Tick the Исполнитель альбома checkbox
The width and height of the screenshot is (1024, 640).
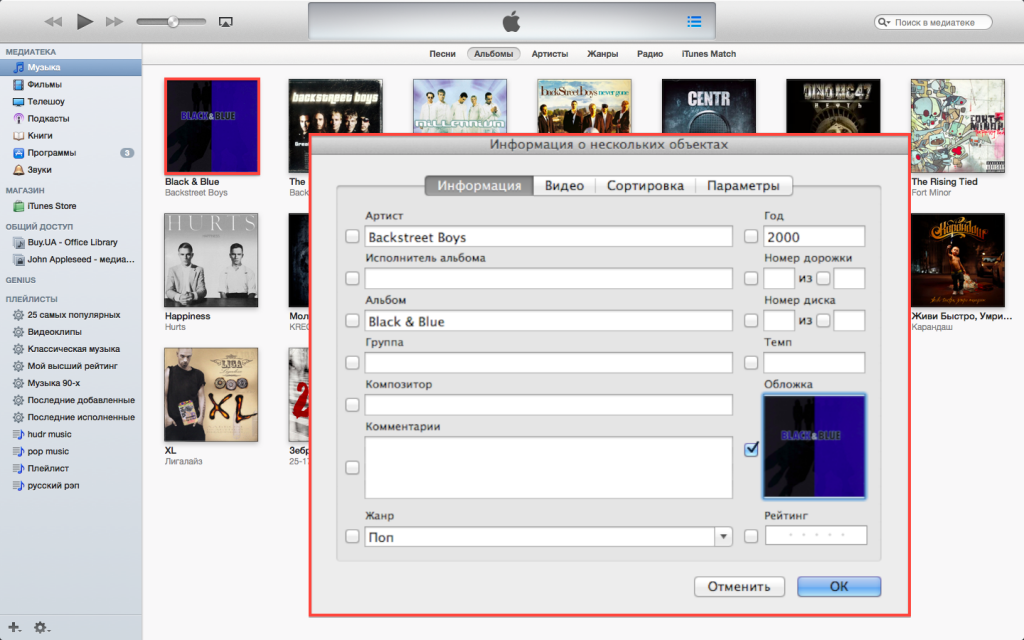(352, 279)
